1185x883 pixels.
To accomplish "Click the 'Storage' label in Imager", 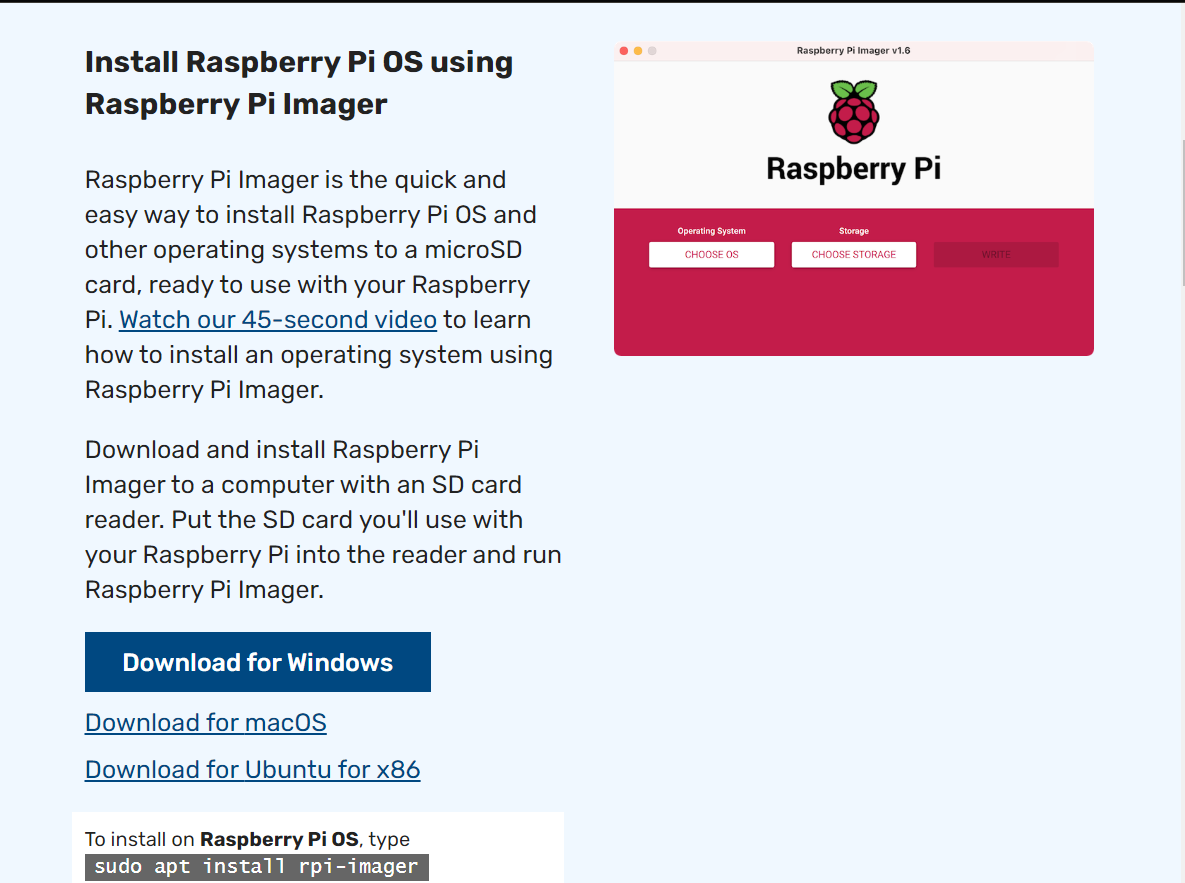I will (x=853, y=231).
